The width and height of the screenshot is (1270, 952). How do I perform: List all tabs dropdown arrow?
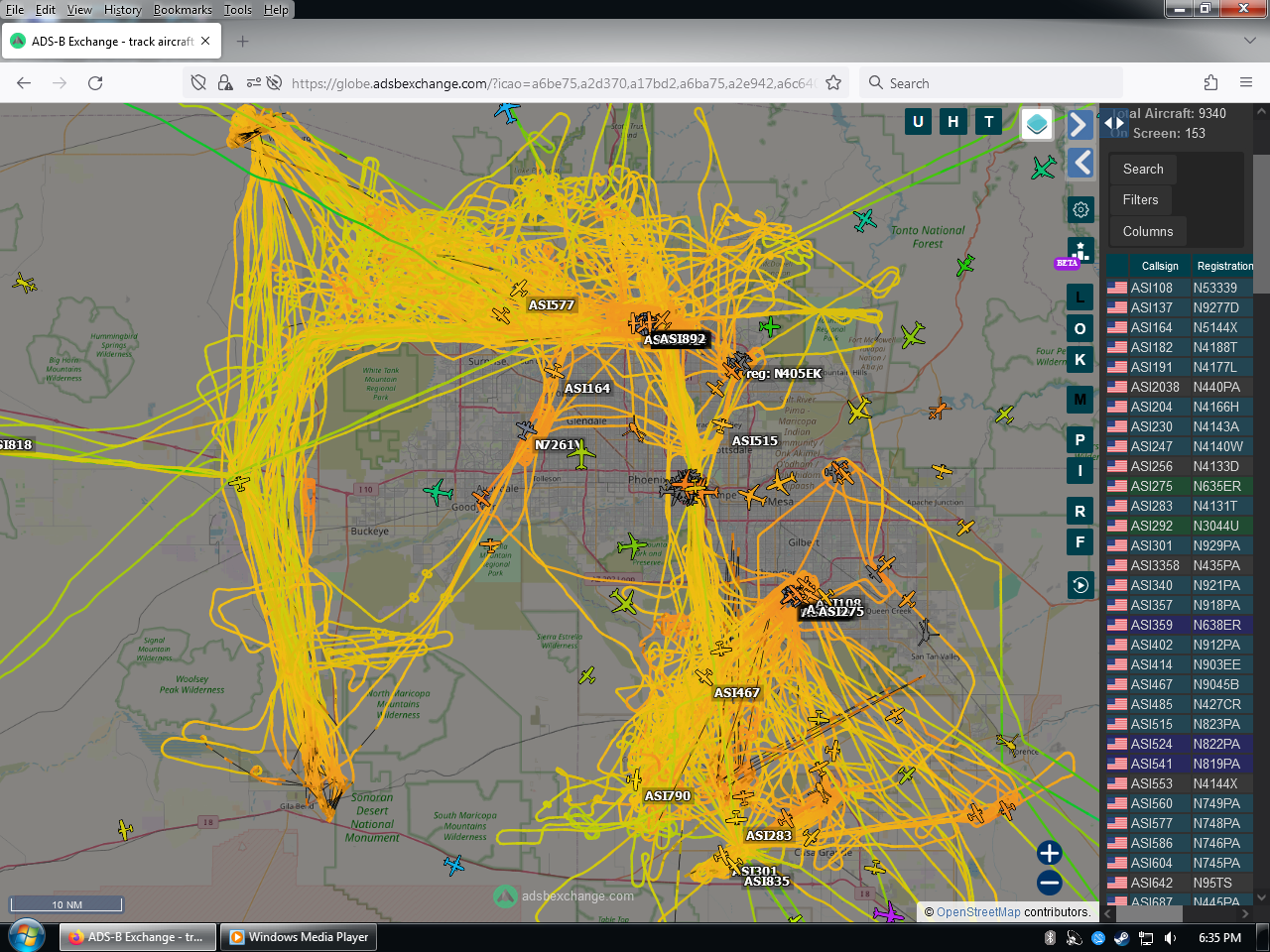1249,42
